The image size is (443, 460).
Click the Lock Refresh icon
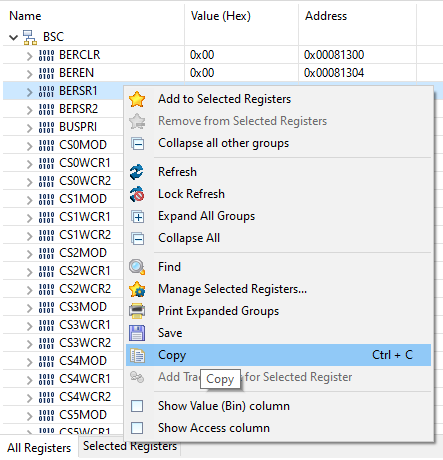[x=137, y=194]
